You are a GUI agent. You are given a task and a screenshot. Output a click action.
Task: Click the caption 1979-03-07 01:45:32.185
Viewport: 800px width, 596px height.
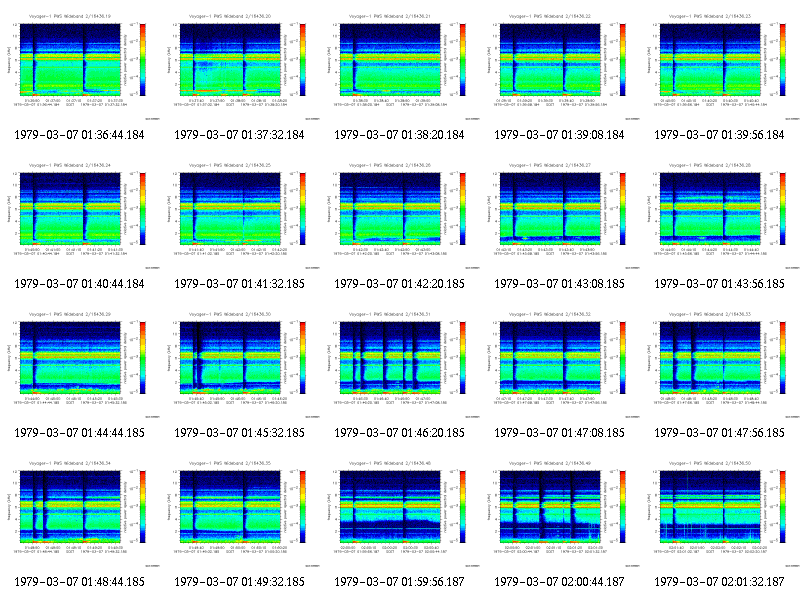click(239, 433)
